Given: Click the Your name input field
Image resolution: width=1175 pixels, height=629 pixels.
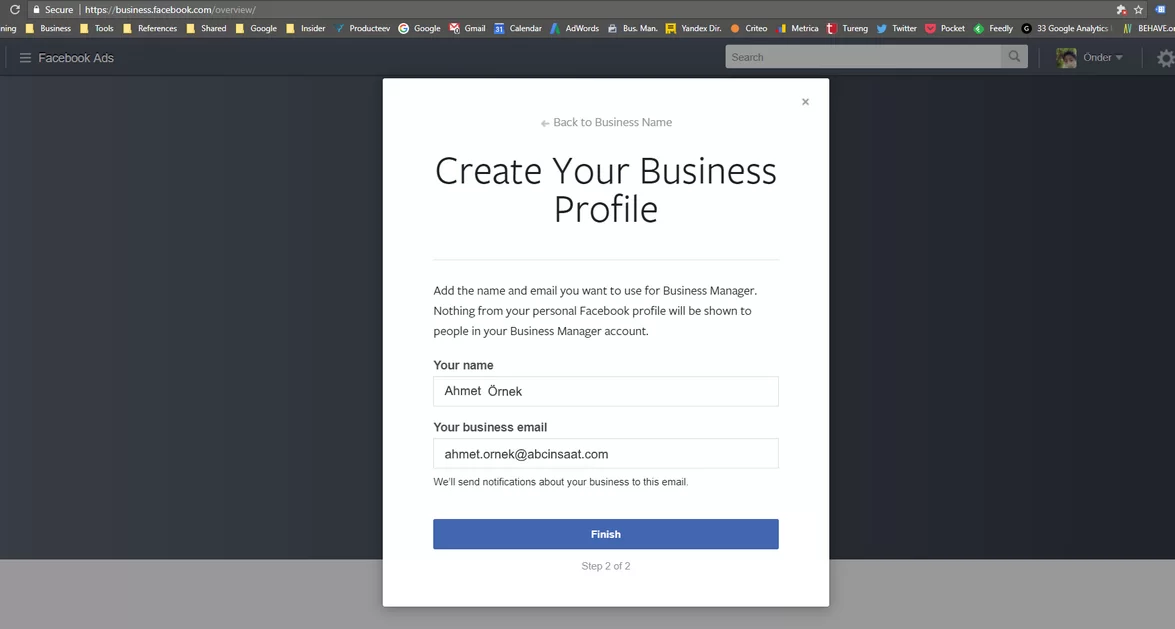Looking at the screenshot, I should (x=605, y=391).
